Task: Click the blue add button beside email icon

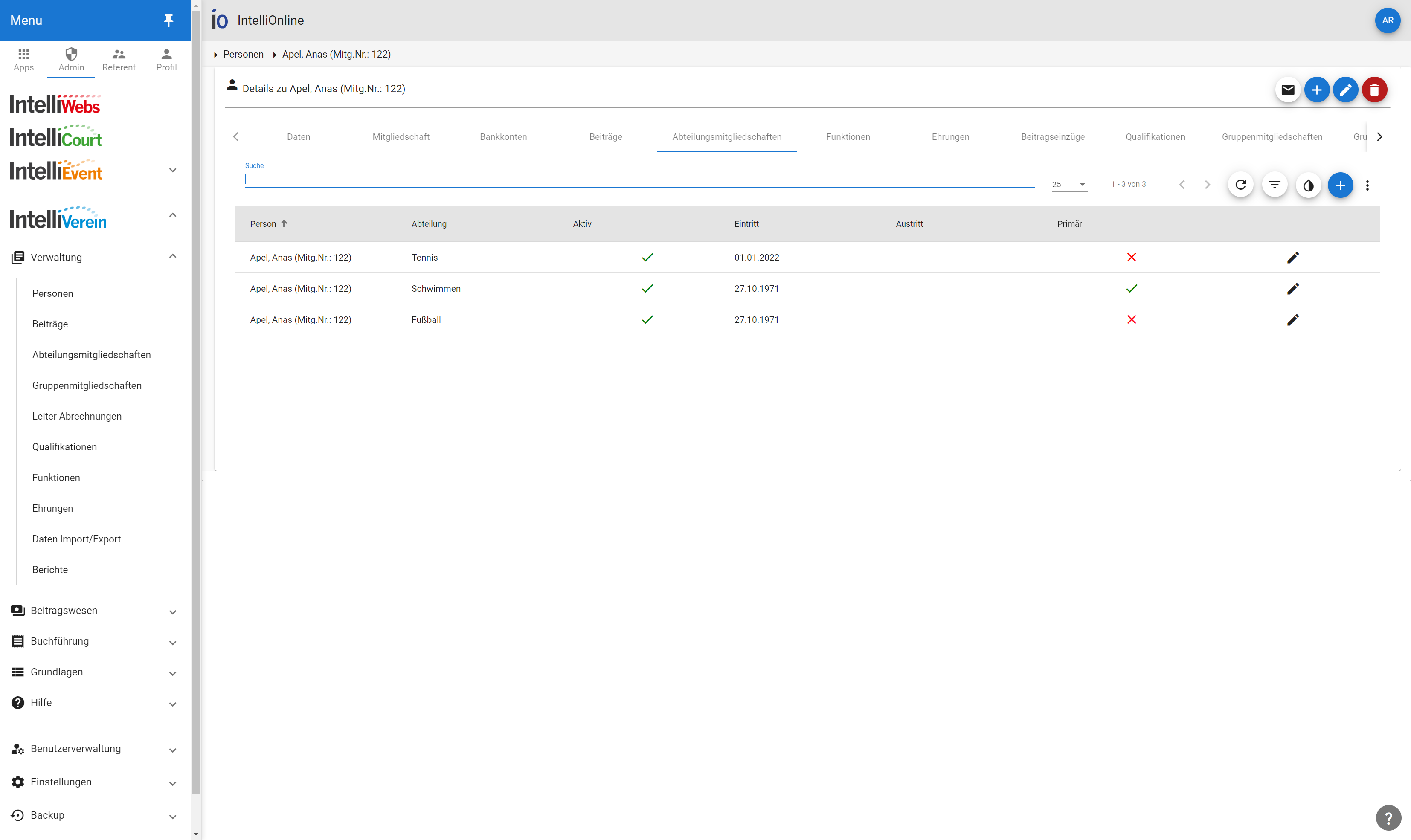Action: pos(1316,90)
